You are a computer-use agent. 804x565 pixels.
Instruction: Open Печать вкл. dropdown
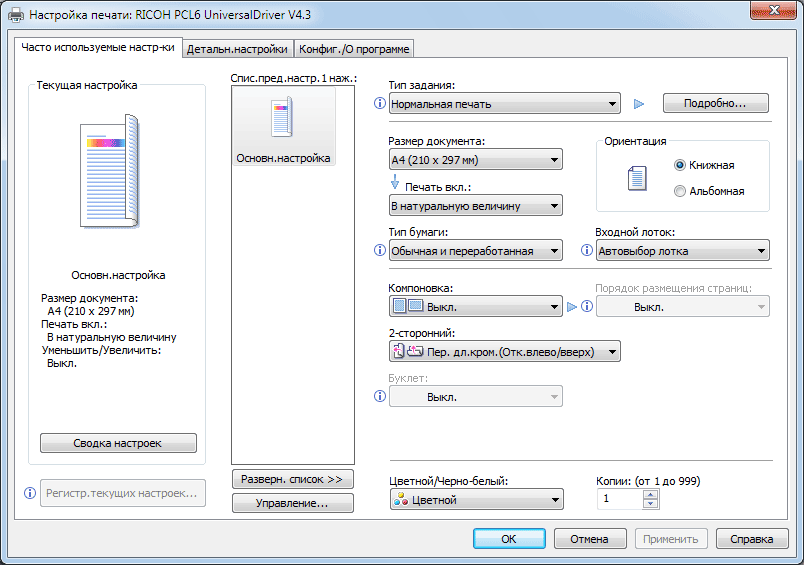(475, 206)
